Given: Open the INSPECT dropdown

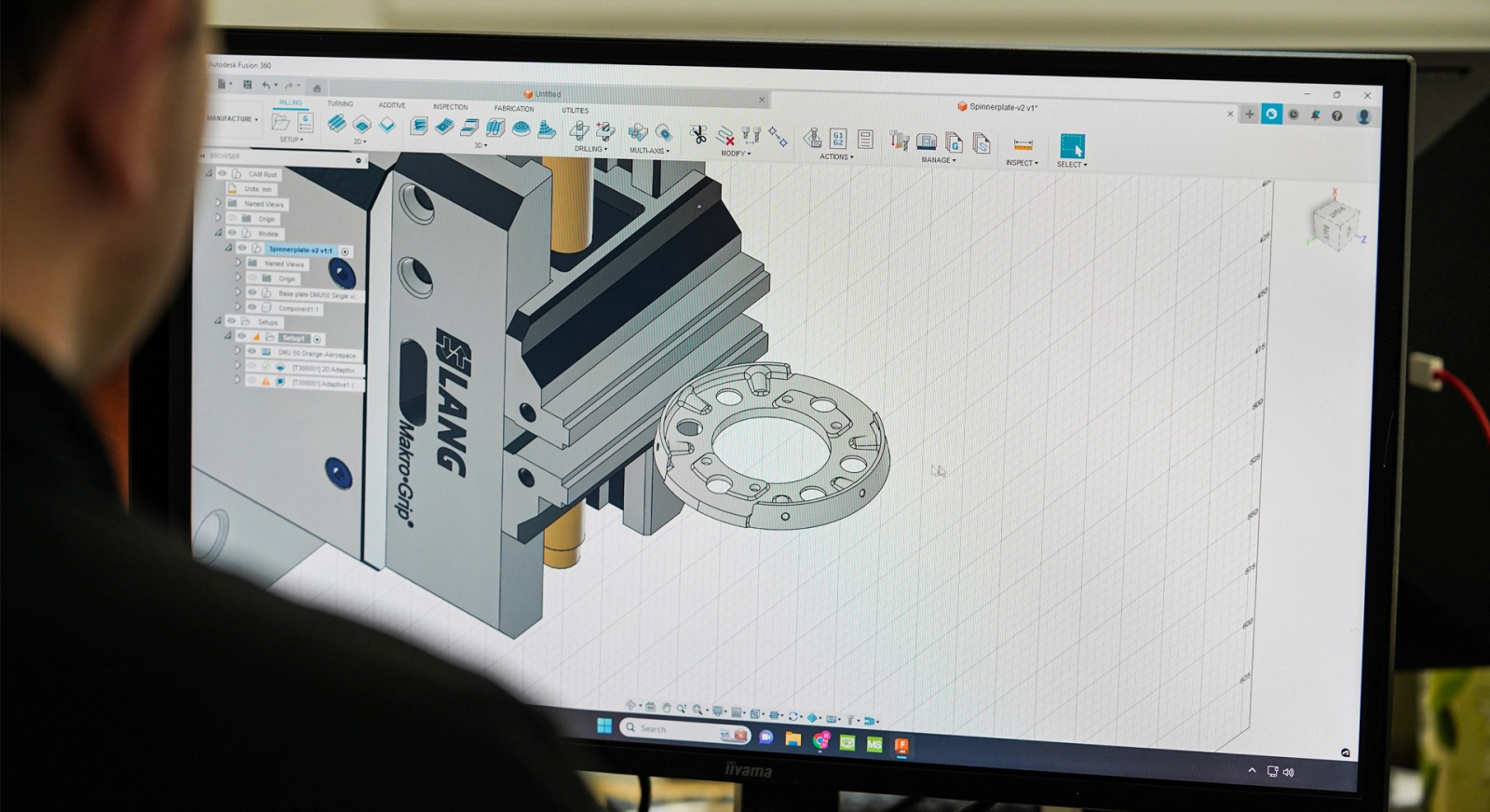Looking at the screenshot, I should coord(1022,163).
